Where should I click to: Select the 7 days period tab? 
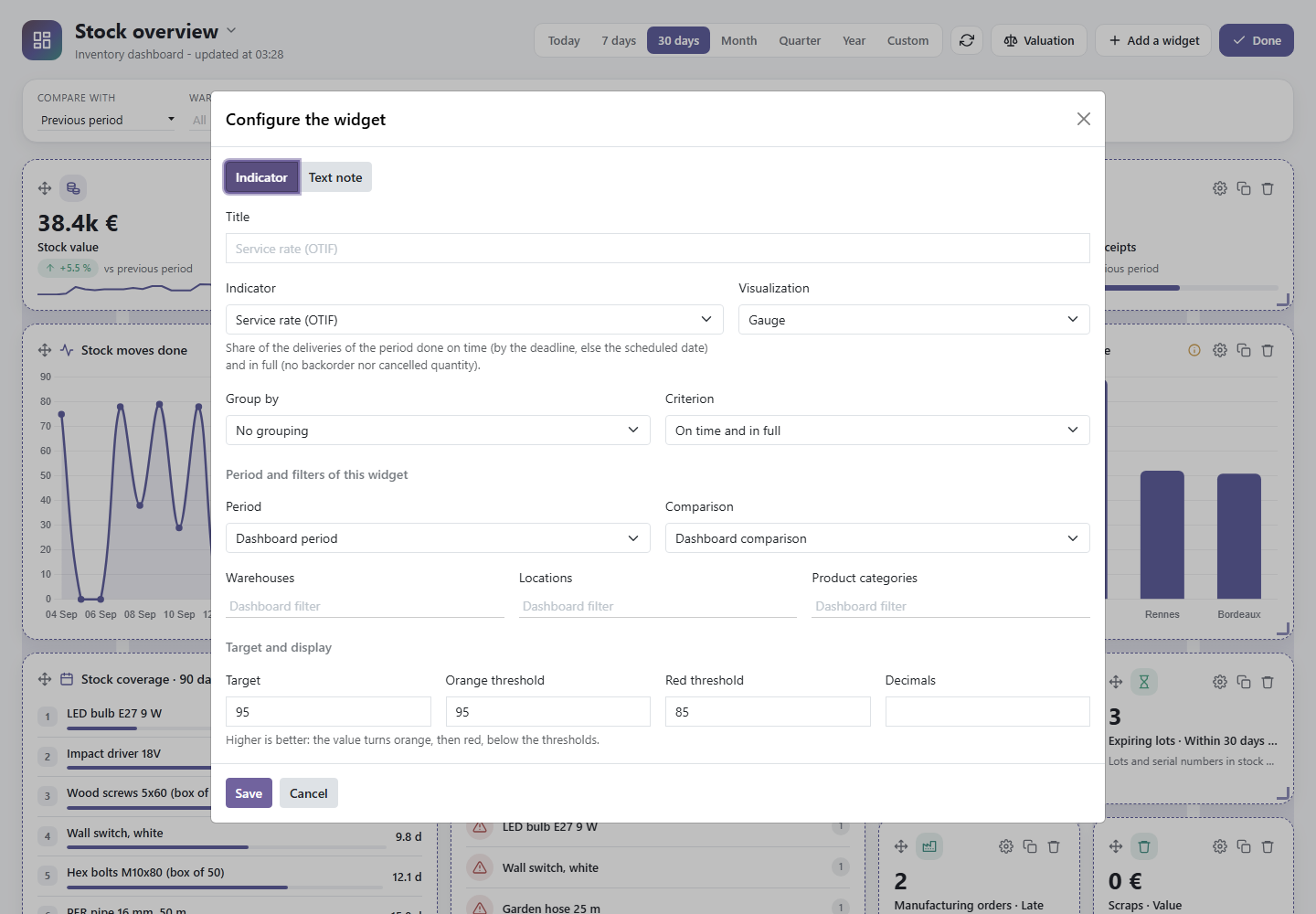pos(619,40)
